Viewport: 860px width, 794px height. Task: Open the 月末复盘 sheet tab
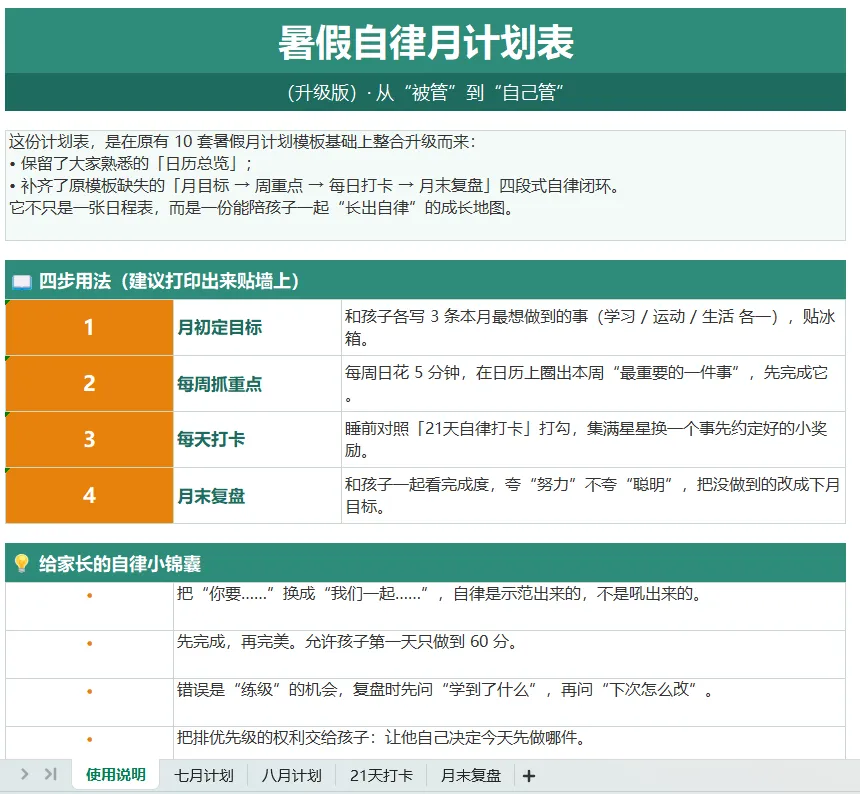(x=471, y=775)
